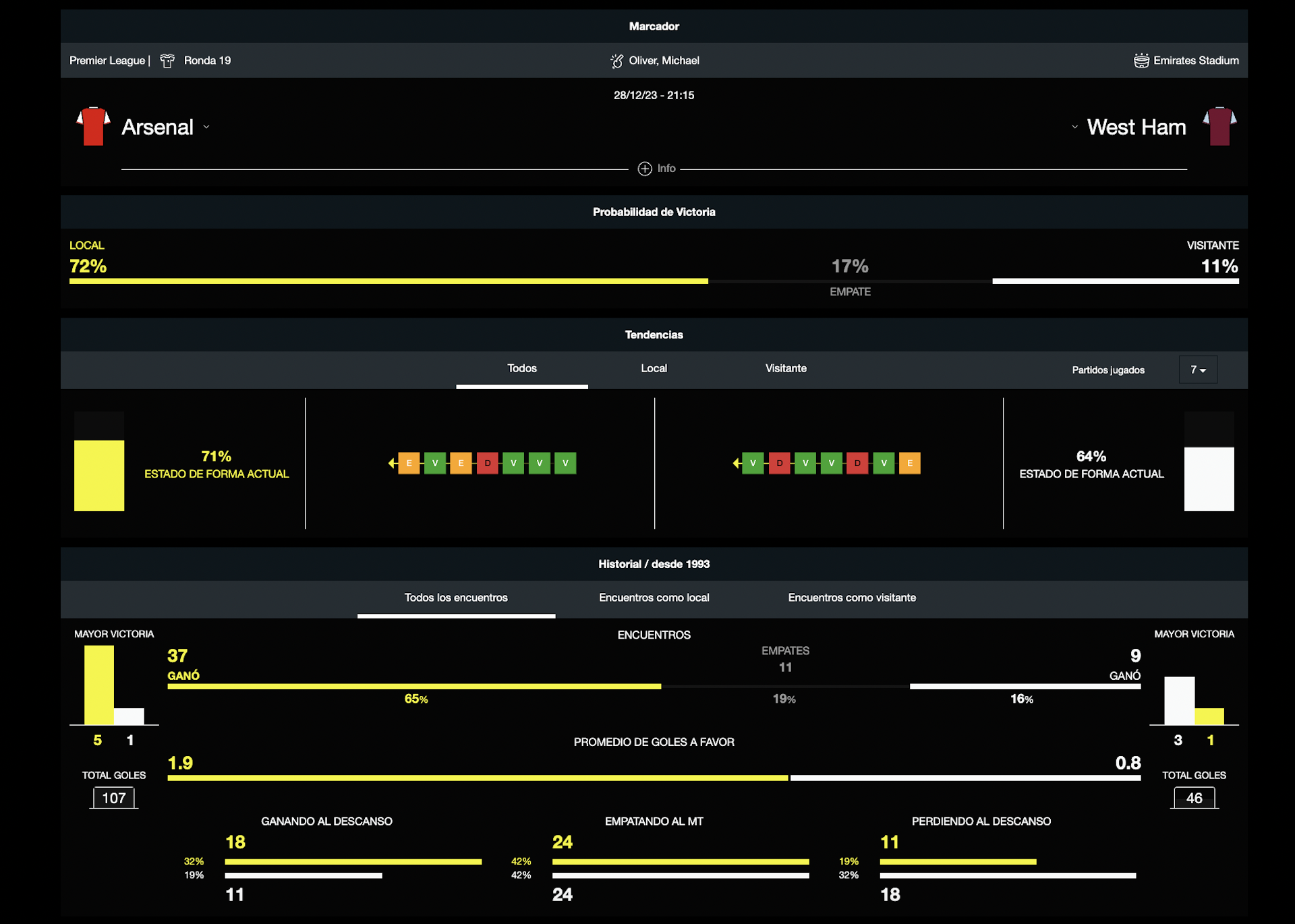Click the yellow arrow before West Ham's form sequence
Image resolution: width=1295 pixels, height=924 pixels.
[737, 463]
